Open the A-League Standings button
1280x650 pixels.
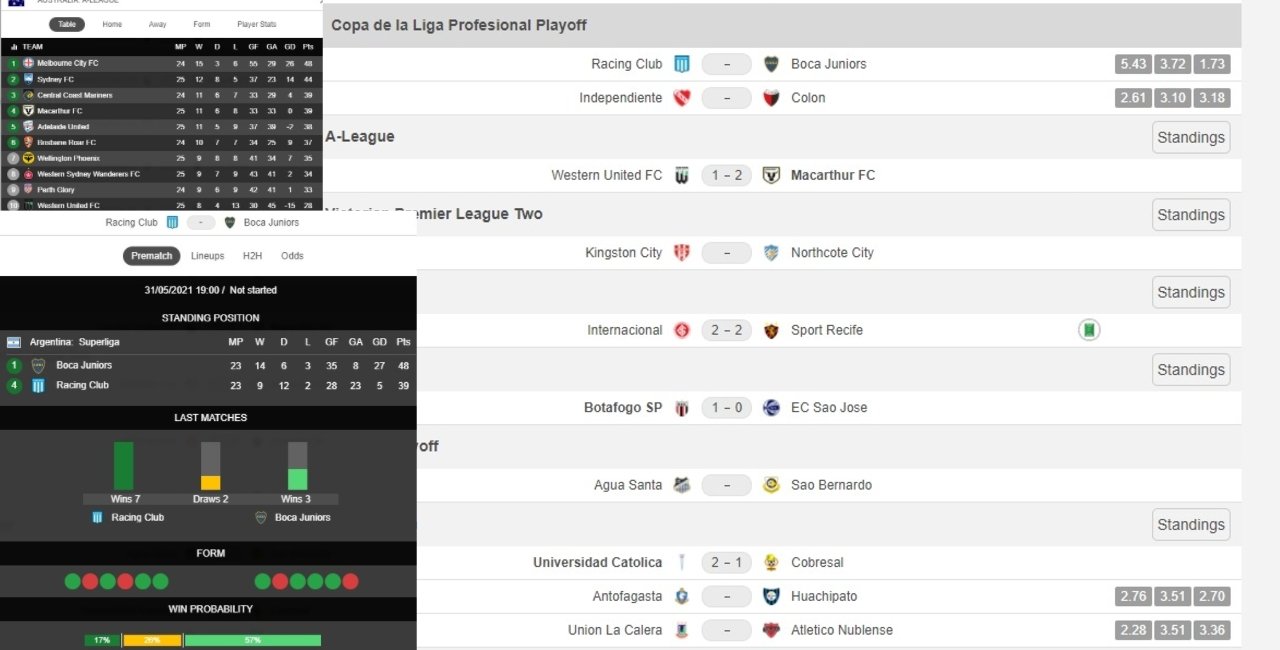(x=1191, y=137)
